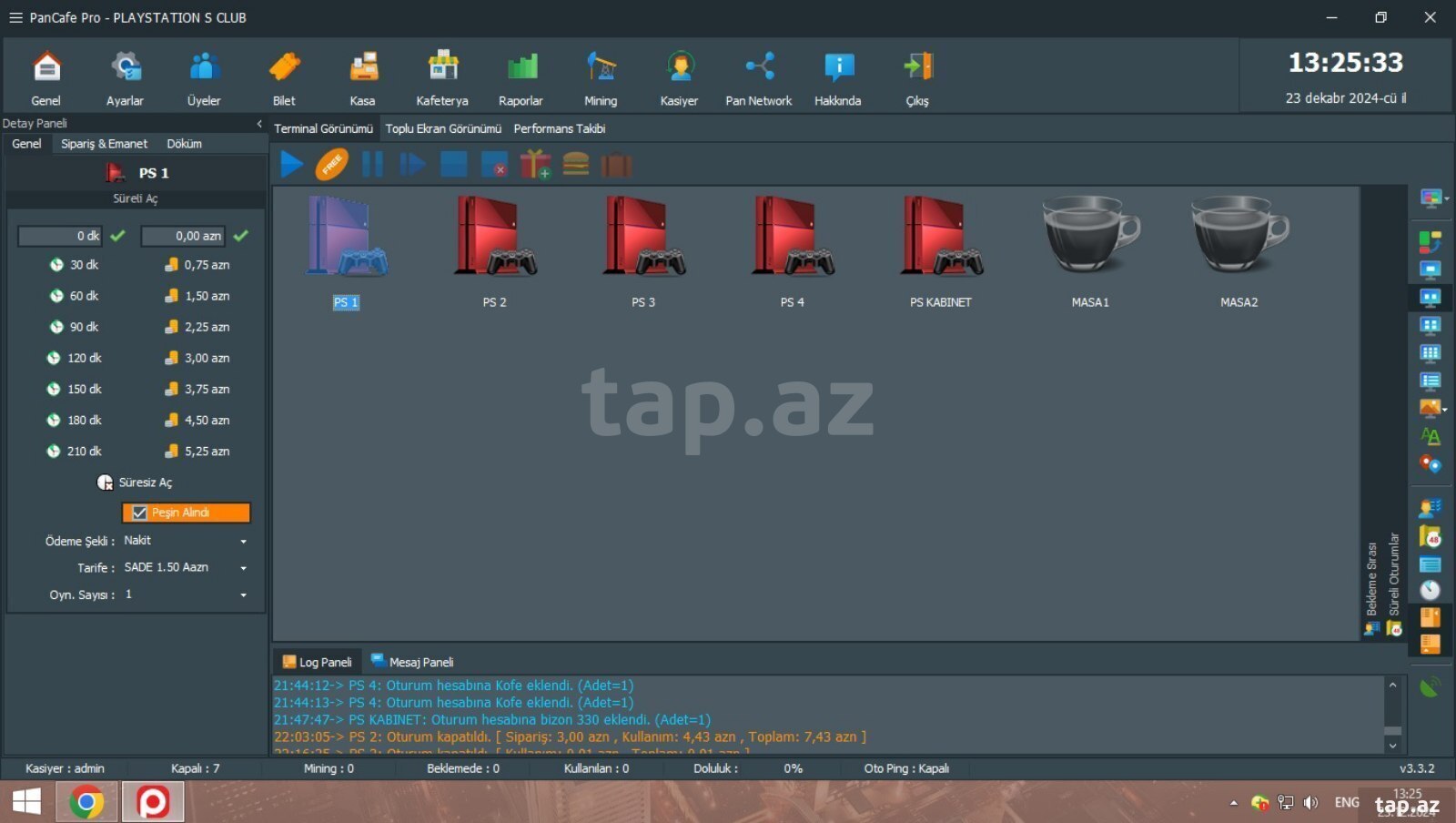Viewport: 1456px width, 823px height.
Task: Open the Süreli Oturumlar side panel
Action: pyautogui.click(x=1394, y=584)
